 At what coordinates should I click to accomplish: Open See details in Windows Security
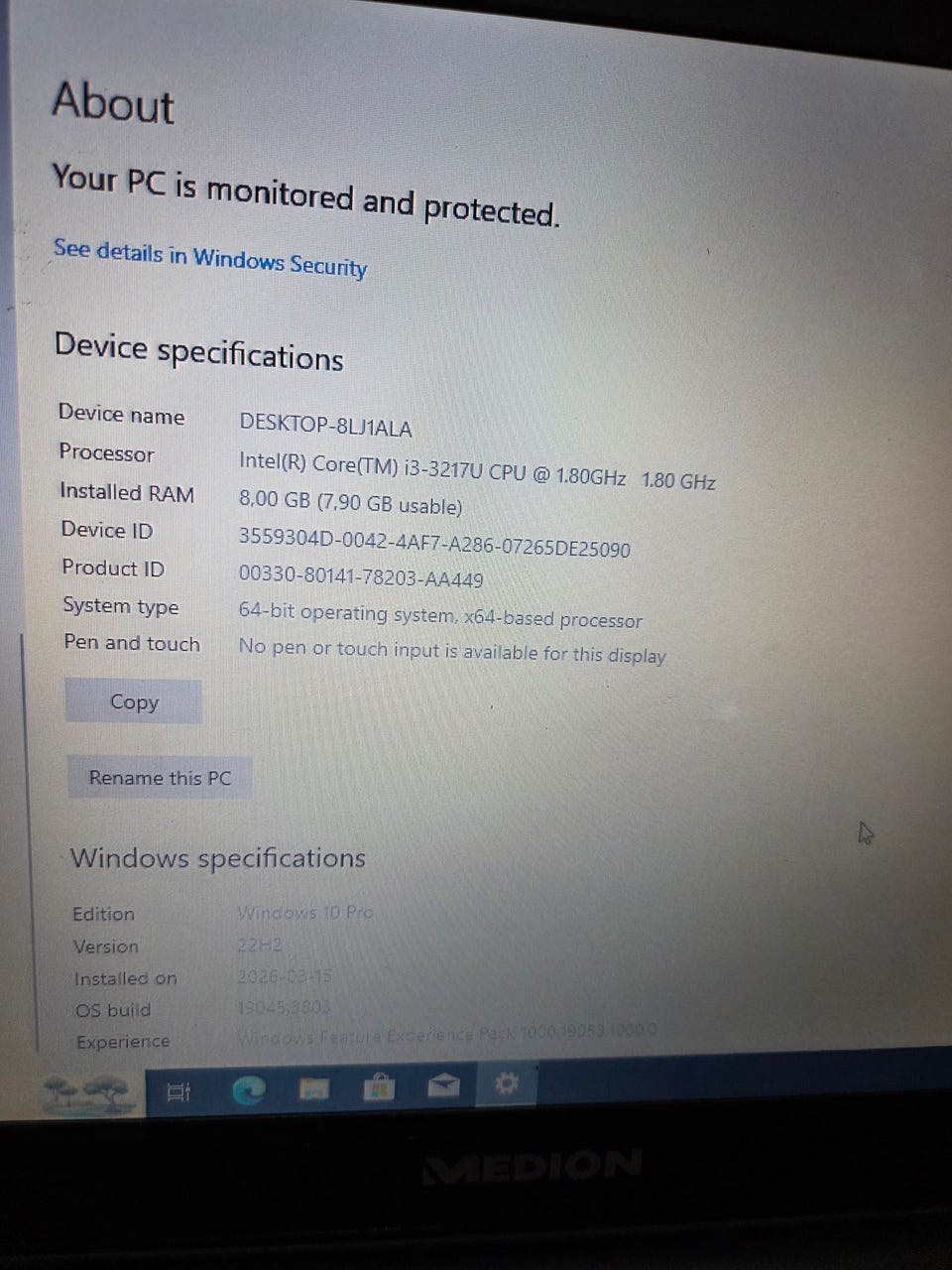pos(209,257)
